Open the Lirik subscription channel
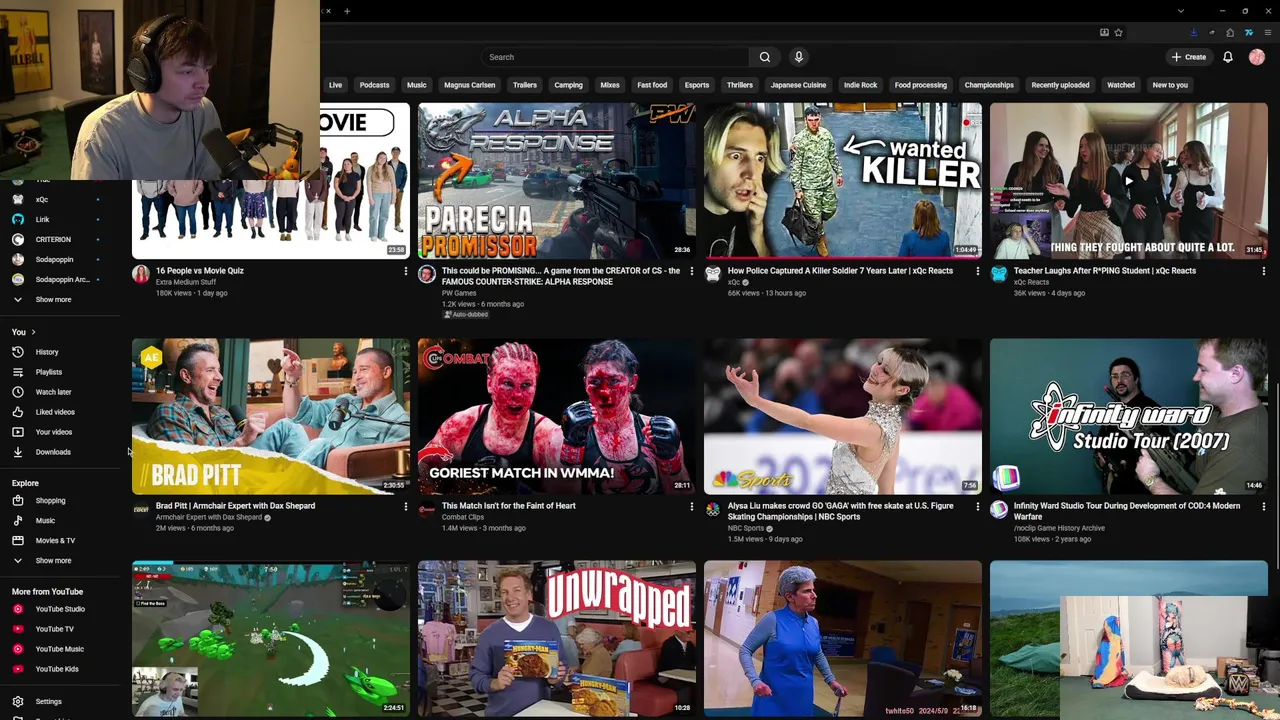Image resolution: width=1280 pixels, height=720 pixels. click(42, 219)
